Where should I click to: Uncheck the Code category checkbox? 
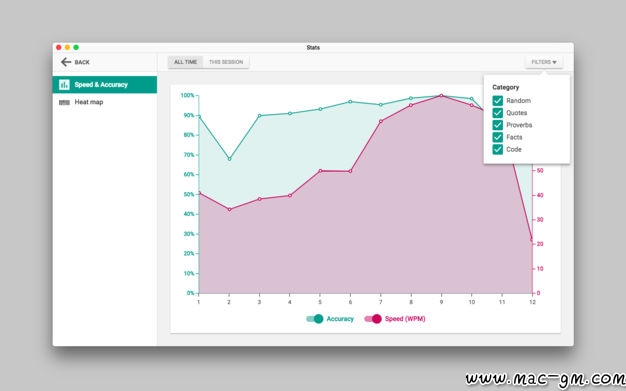click(497, 149)
